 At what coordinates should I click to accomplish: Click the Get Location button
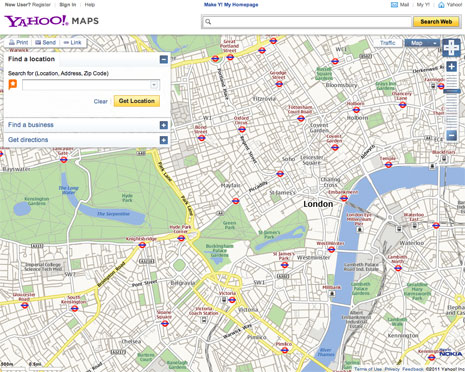[x=137, y=101]
